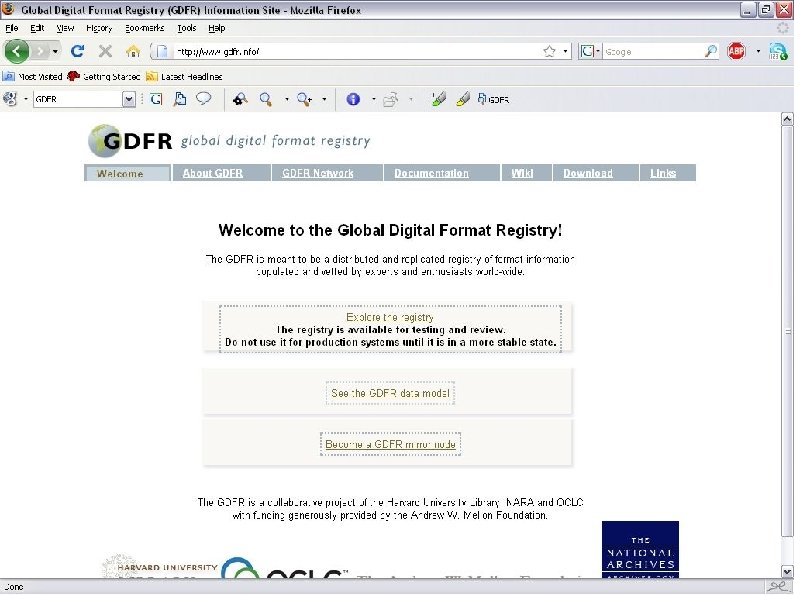Select the Welcome tab
Image resolution: width=794 pixels, height=595 pixels.
point(127,173)
